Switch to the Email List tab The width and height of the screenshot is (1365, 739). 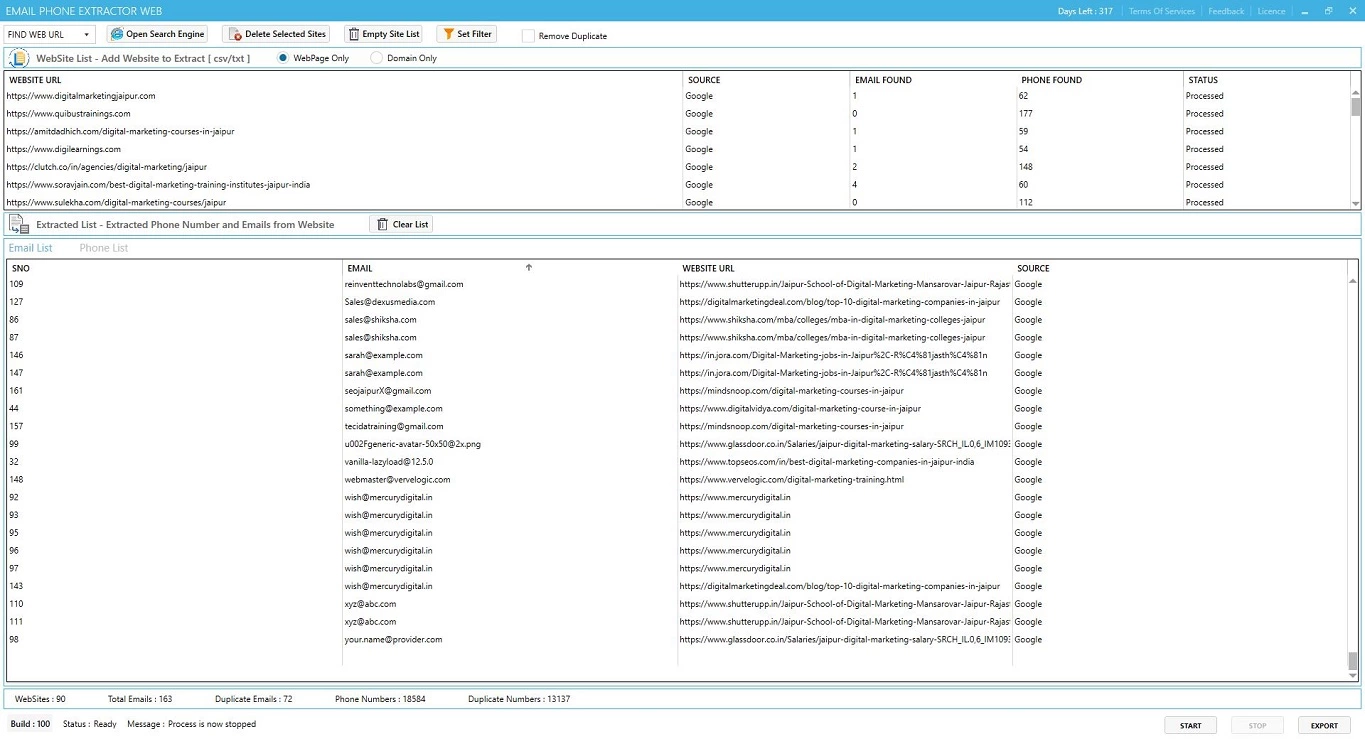point(30,248)
